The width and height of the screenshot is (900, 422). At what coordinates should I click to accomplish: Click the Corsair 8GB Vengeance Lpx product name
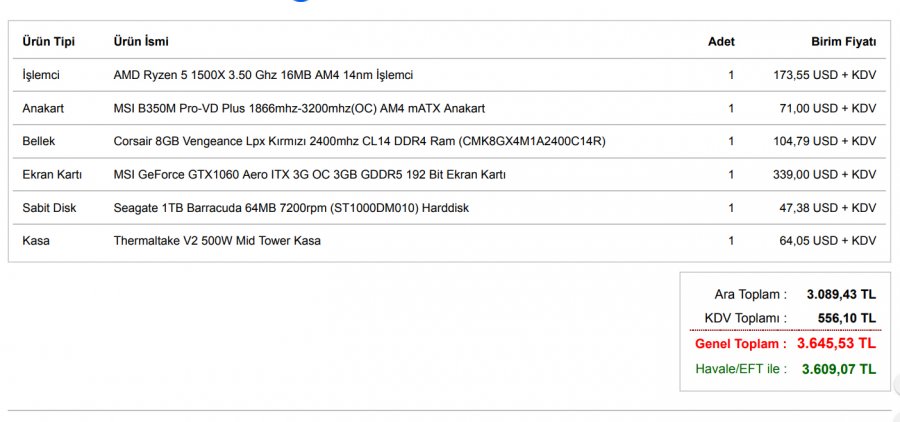pyautogui.click(x=359, y=141)
